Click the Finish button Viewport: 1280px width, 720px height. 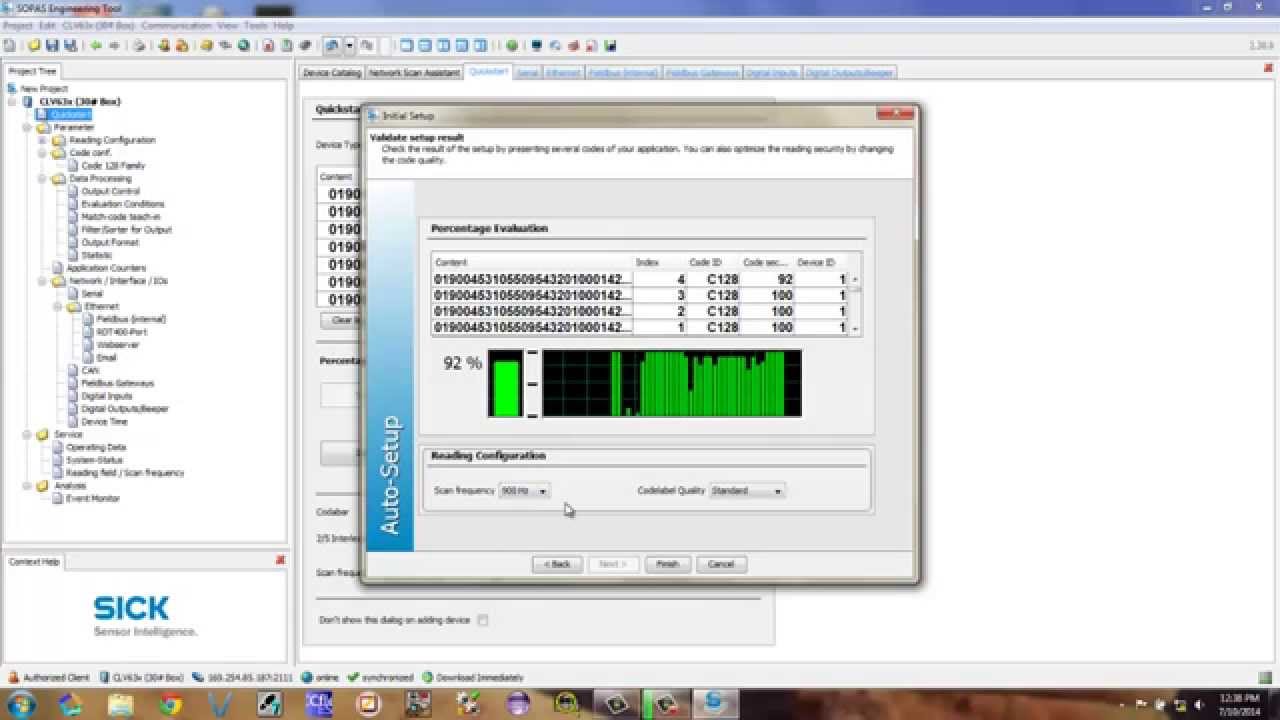[x=668, y=564]
